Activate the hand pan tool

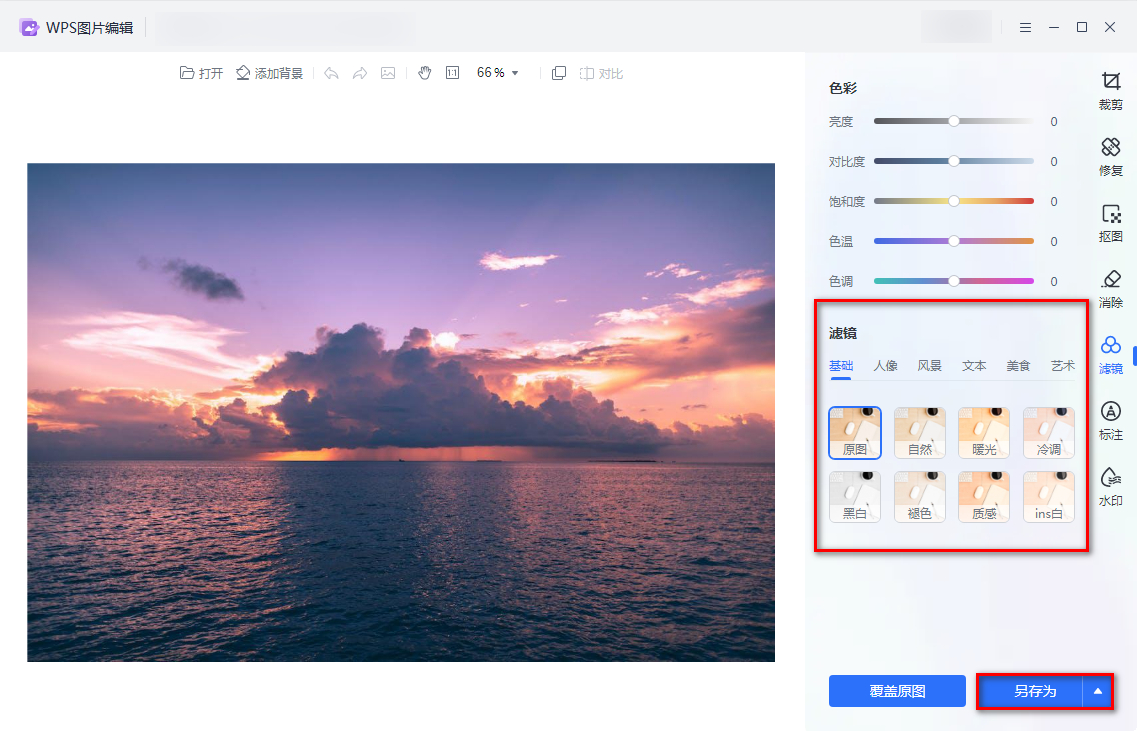point(424,73)
